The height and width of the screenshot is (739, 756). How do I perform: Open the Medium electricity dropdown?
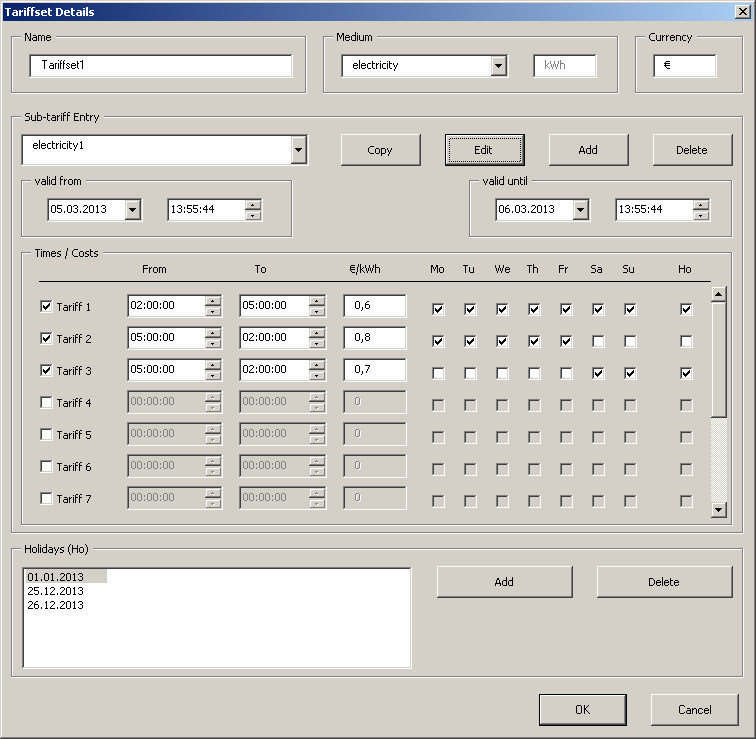[499, 66]
